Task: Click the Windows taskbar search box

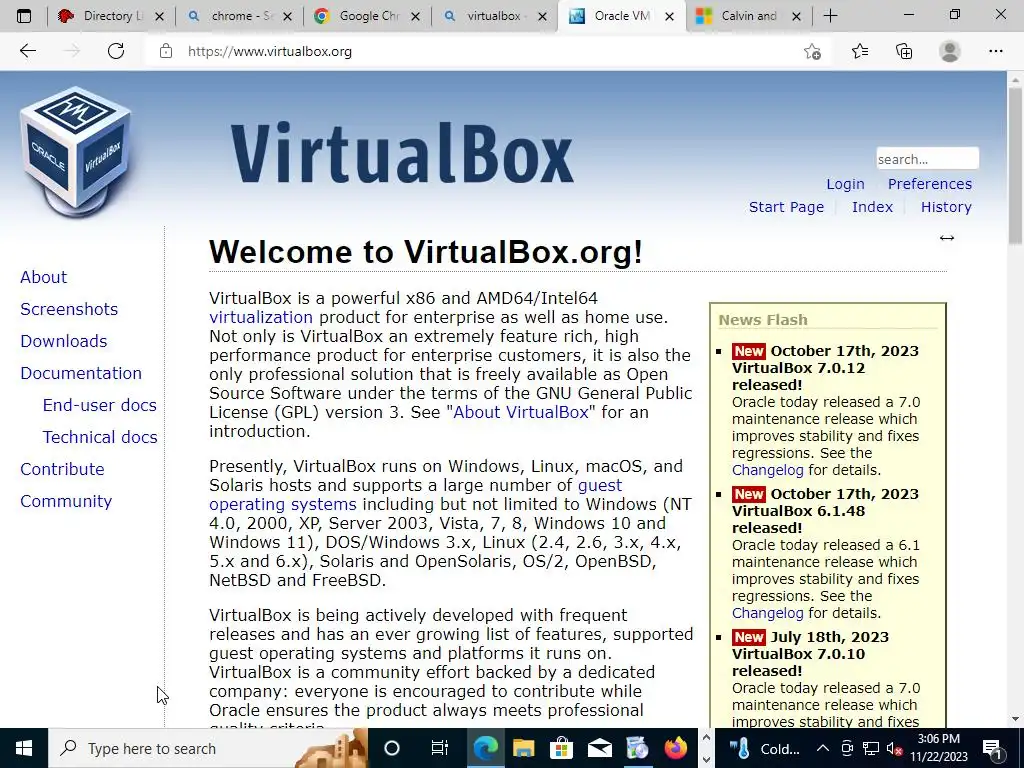Action: coord(208,748)
